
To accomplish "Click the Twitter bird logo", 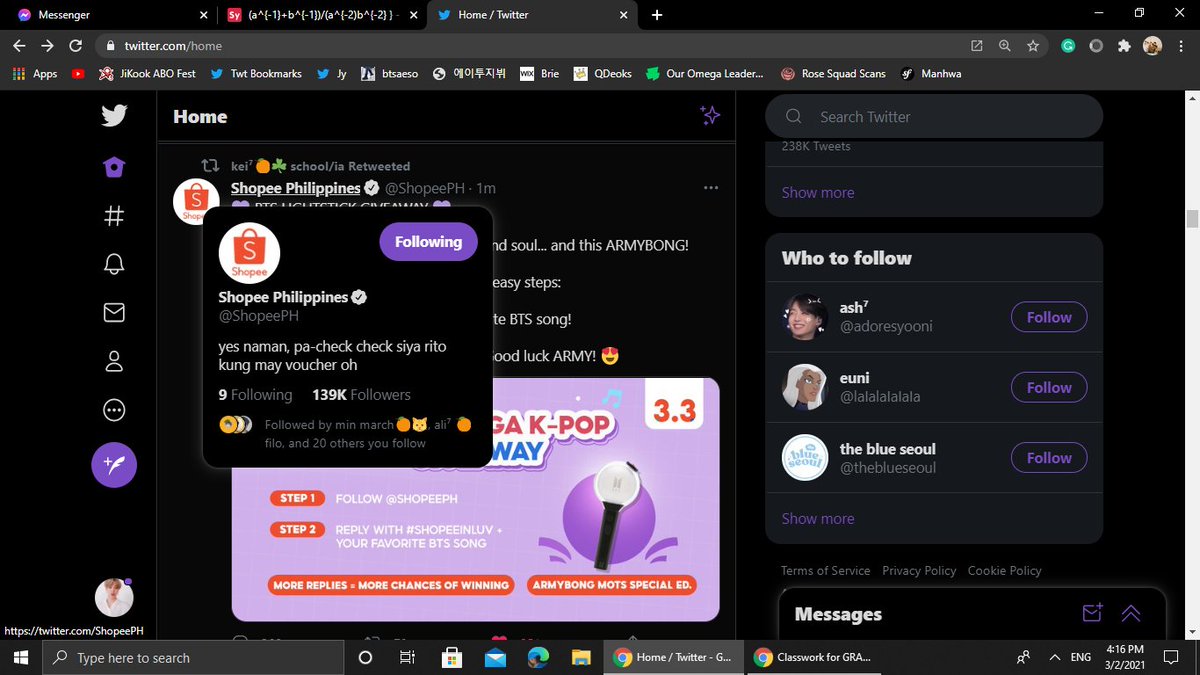I will coord(113,116).
